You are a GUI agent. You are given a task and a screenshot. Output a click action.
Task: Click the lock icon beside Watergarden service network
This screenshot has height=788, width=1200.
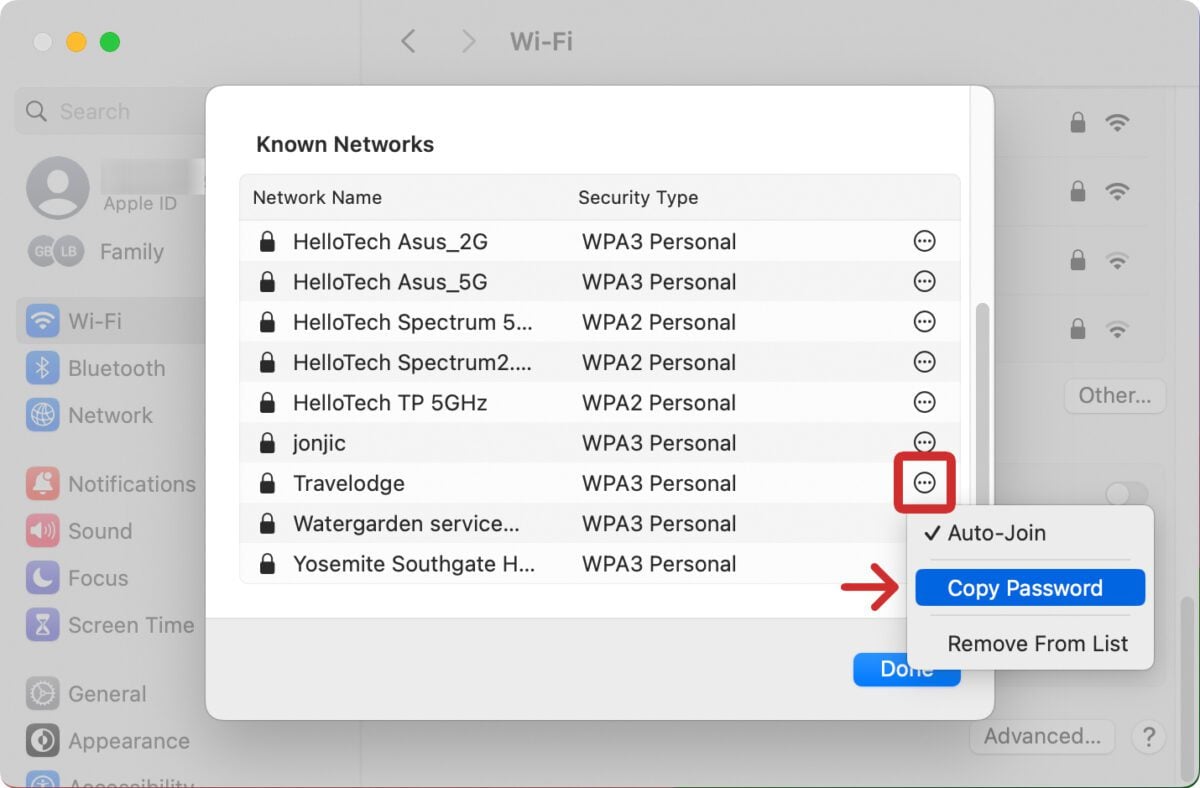[x=267, y=523]
